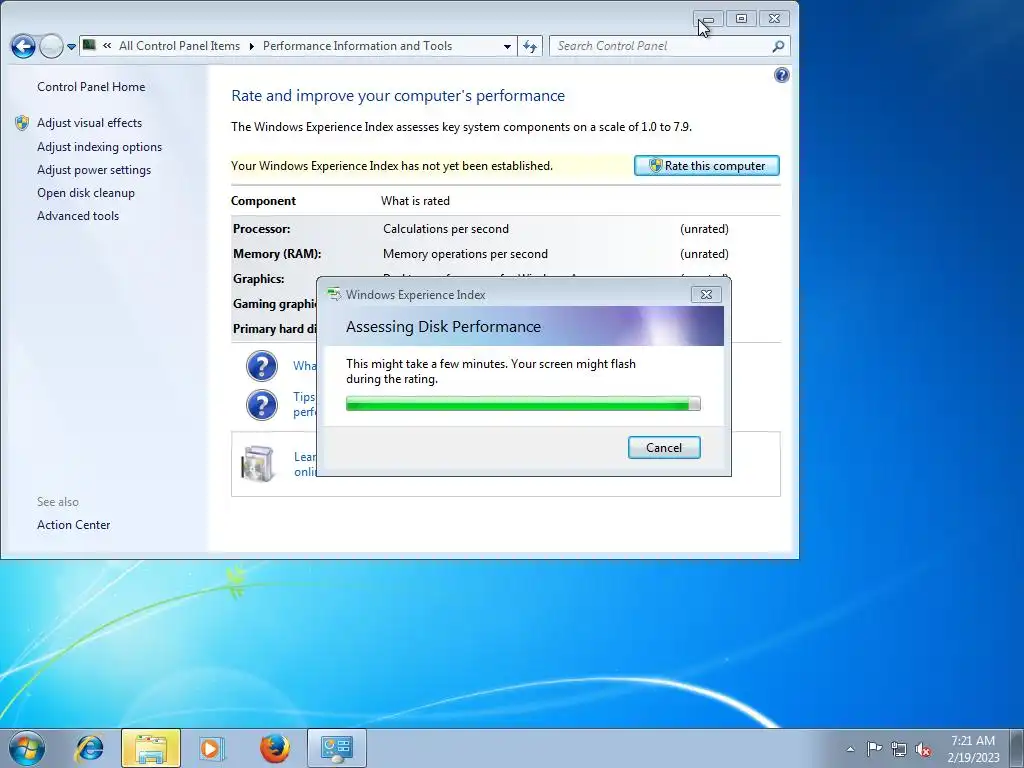The image size is (1024, 768).
Task: Open help via blue question mark icon
Action: 781,75
